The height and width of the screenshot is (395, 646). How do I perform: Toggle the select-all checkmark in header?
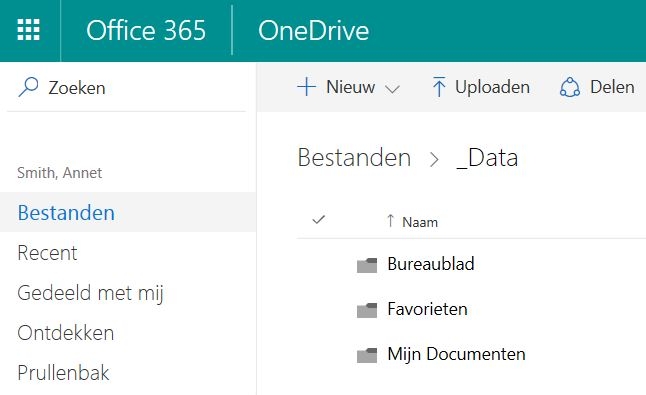[x=318, y=220]
